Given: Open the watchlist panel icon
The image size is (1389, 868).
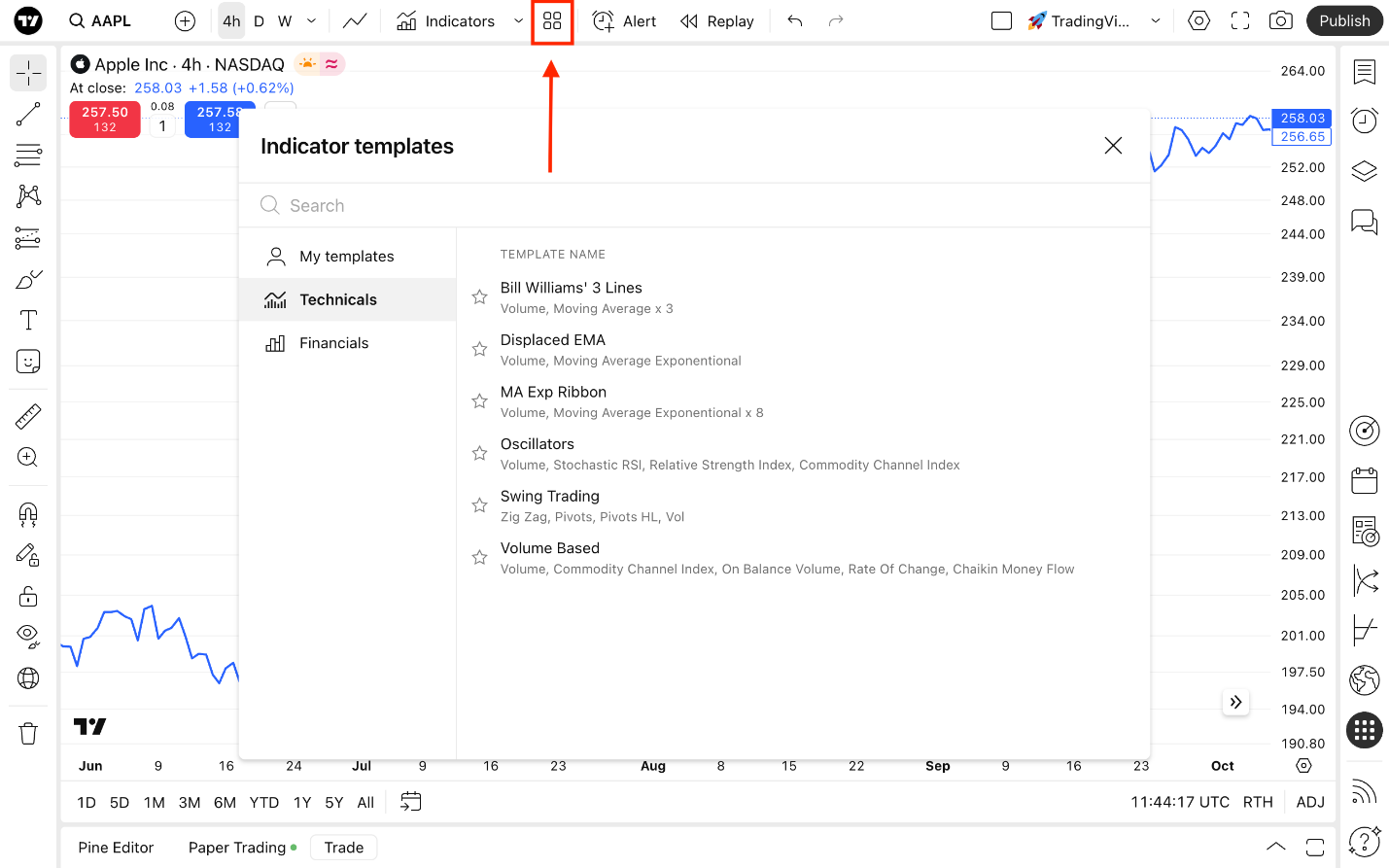Looking at the screenshot, I should [1365, 72].
